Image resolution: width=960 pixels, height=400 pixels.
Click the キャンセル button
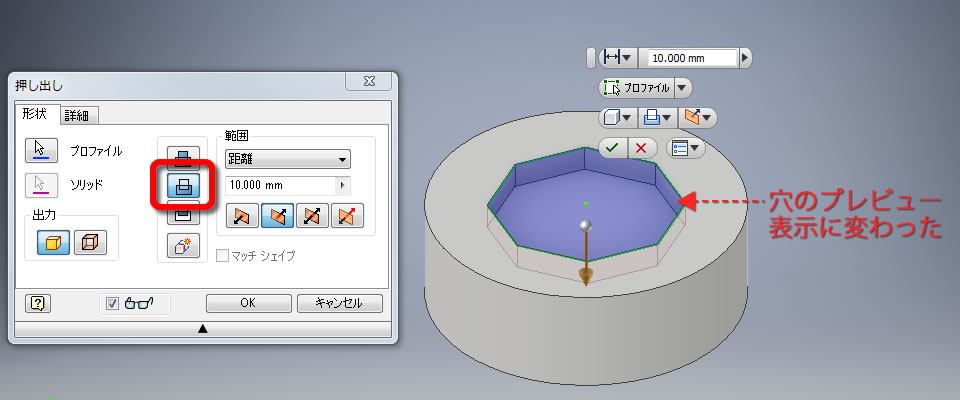point(340,303)
